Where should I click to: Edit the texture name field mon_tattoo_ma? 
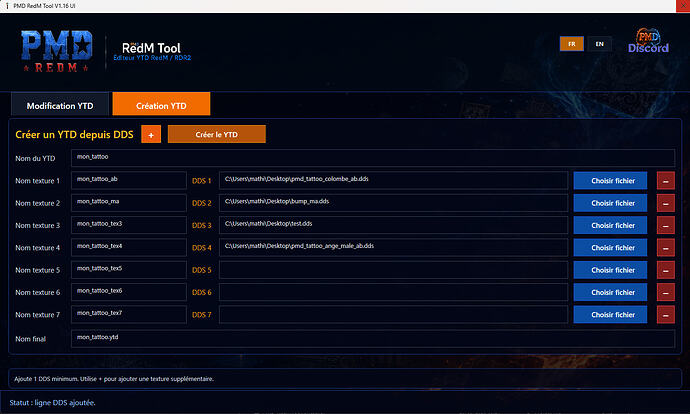click(x=128, y=203)
